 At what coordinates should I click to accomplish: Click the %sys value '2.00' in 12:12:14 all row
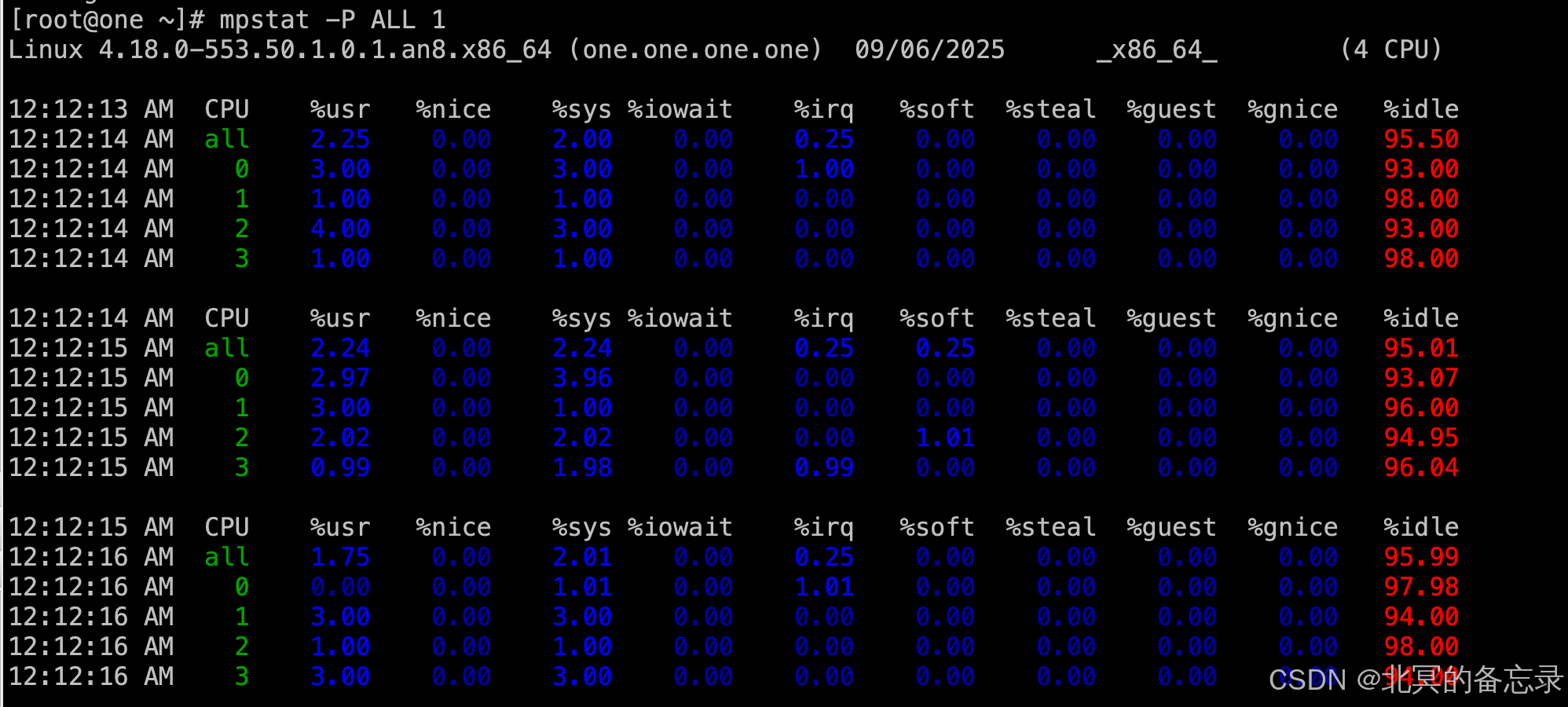click(582, 139)
